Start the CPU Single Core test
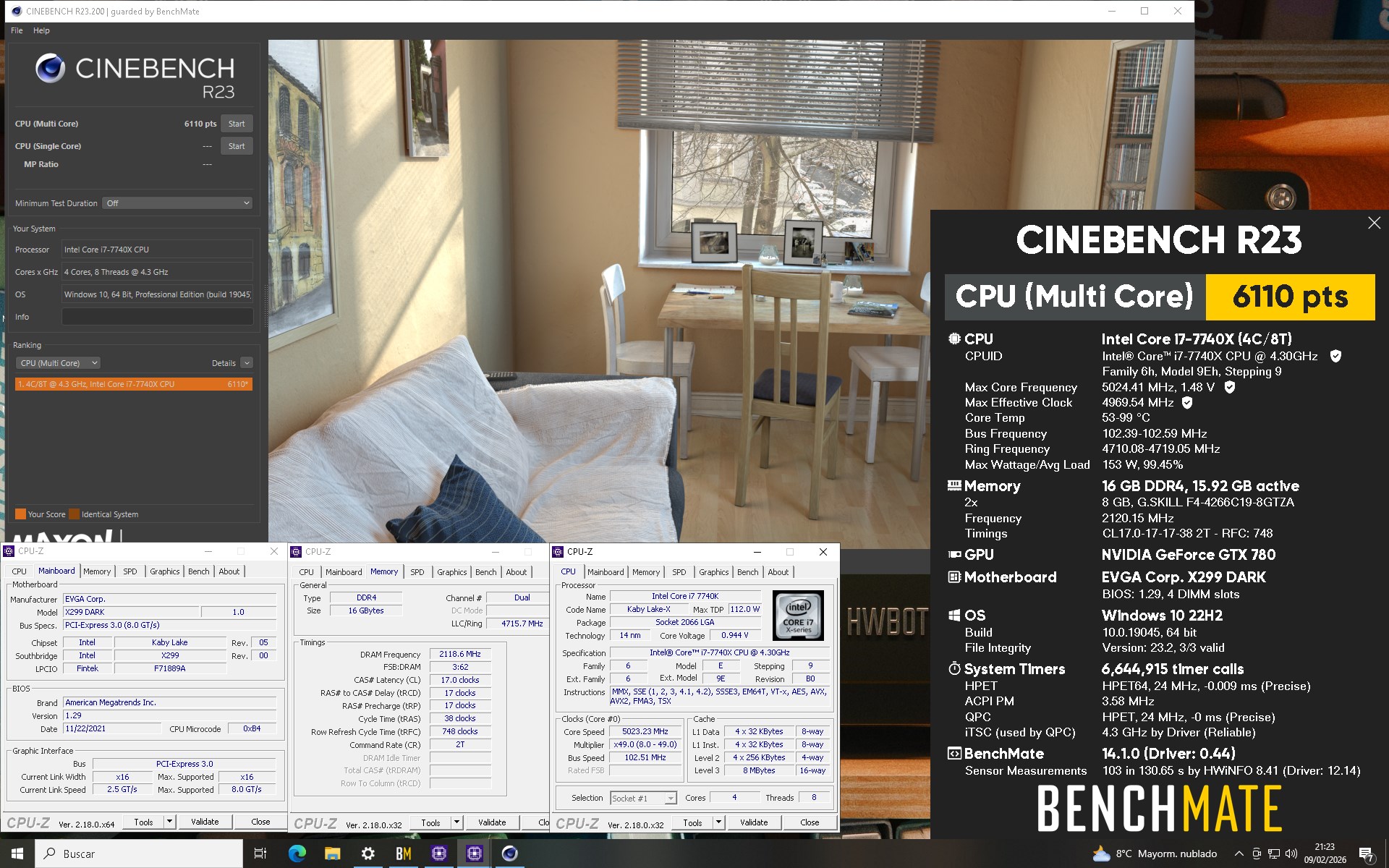1389x868 pixels. click(237, 146)
